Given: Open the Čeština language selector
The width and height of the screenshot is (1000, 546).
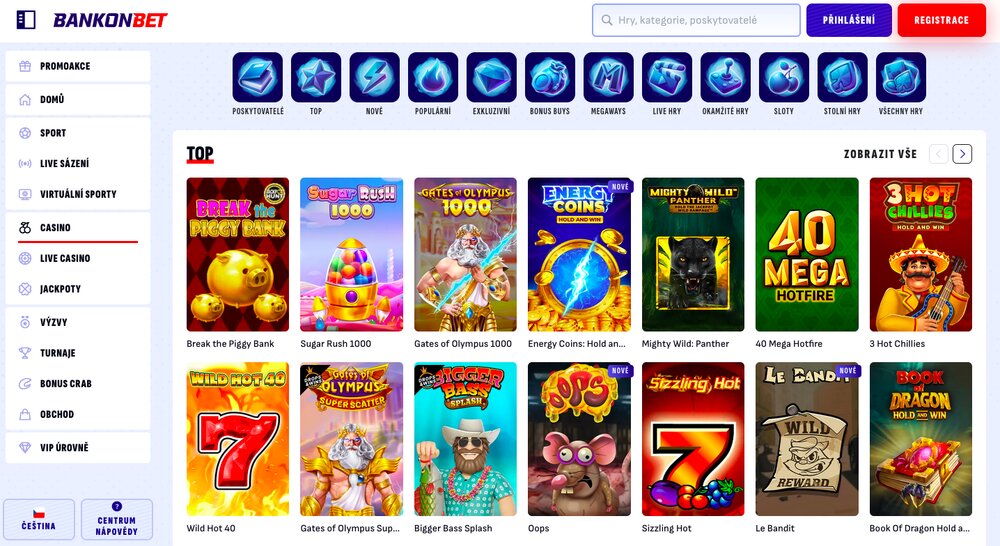Looking at the screenshot, I should click(39, 519).
